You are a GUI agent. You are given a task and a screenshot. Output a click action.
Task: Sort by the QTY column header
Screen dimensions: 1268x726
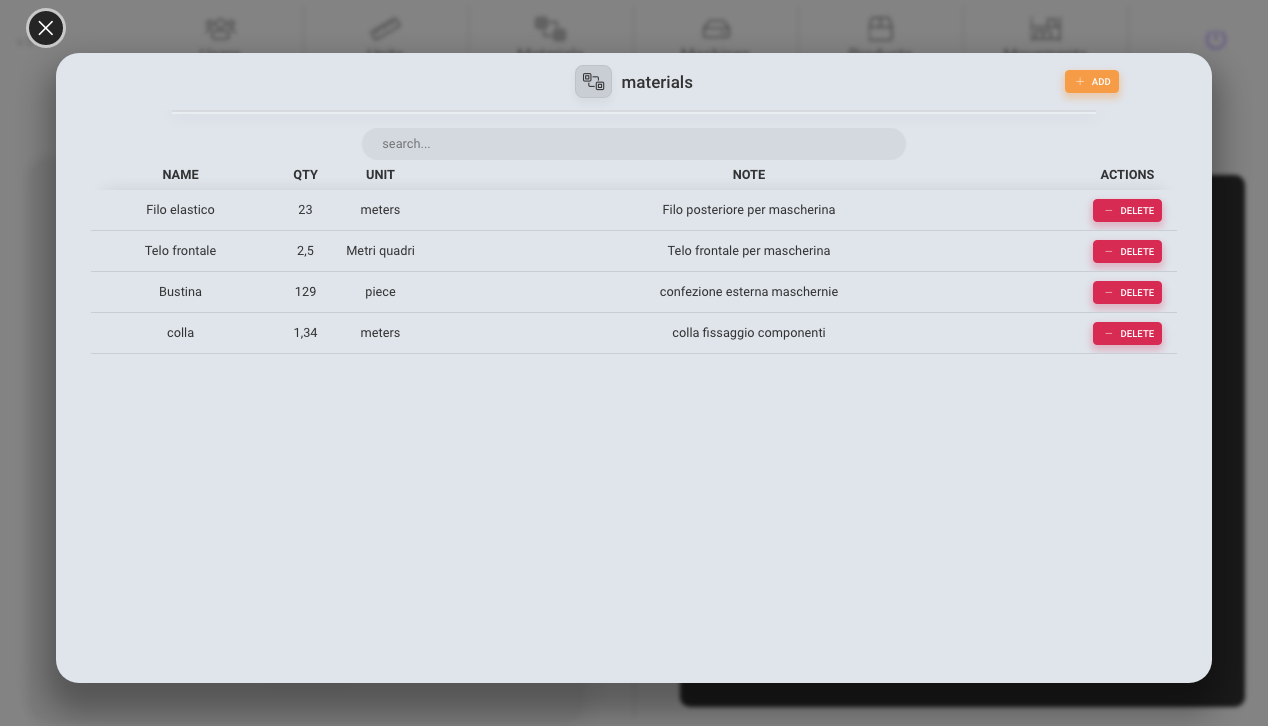pos(305,175)
